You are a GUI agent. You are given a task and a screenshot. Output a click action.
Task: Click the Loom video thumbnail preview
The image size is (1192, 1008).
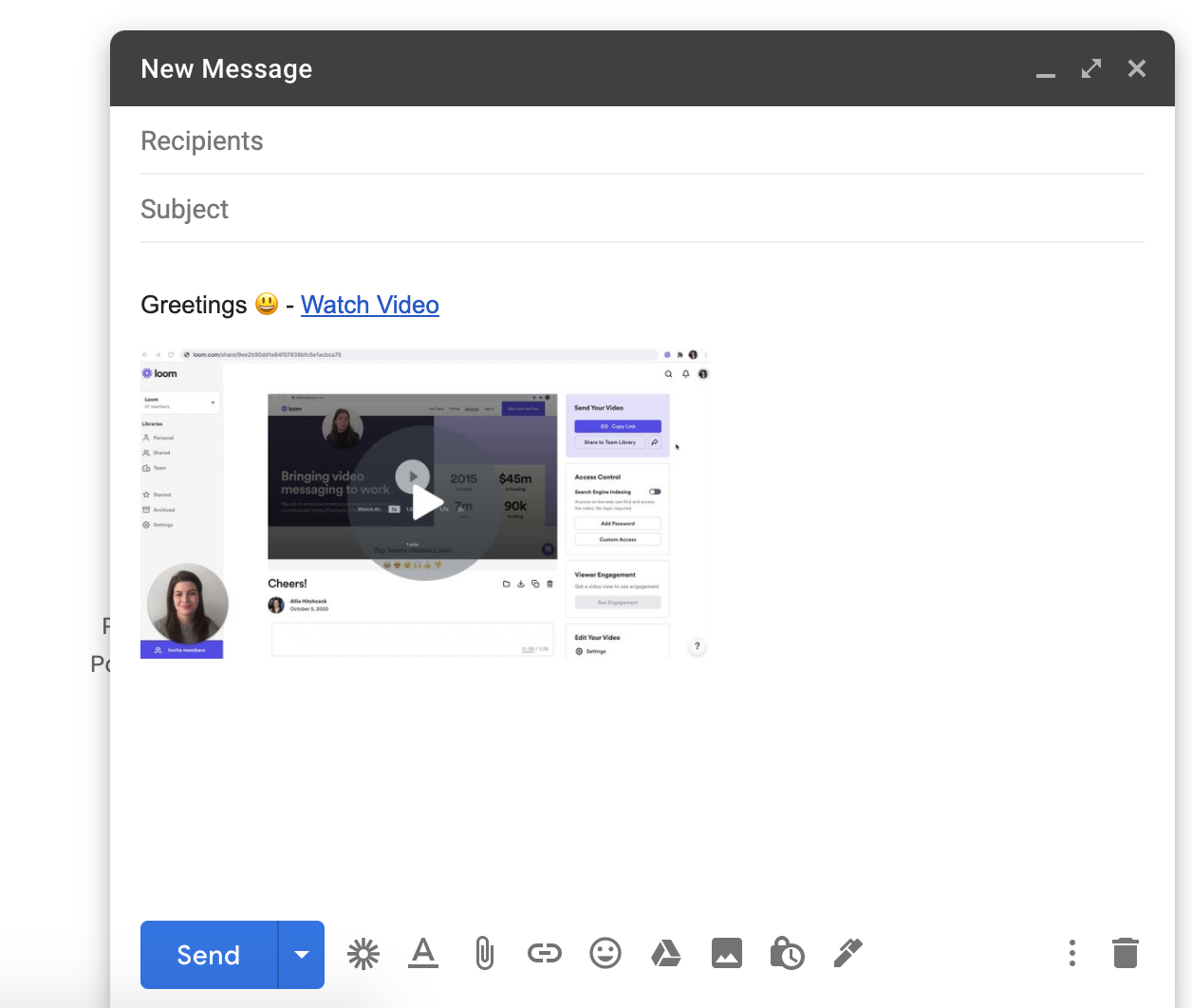click(425, 503)
